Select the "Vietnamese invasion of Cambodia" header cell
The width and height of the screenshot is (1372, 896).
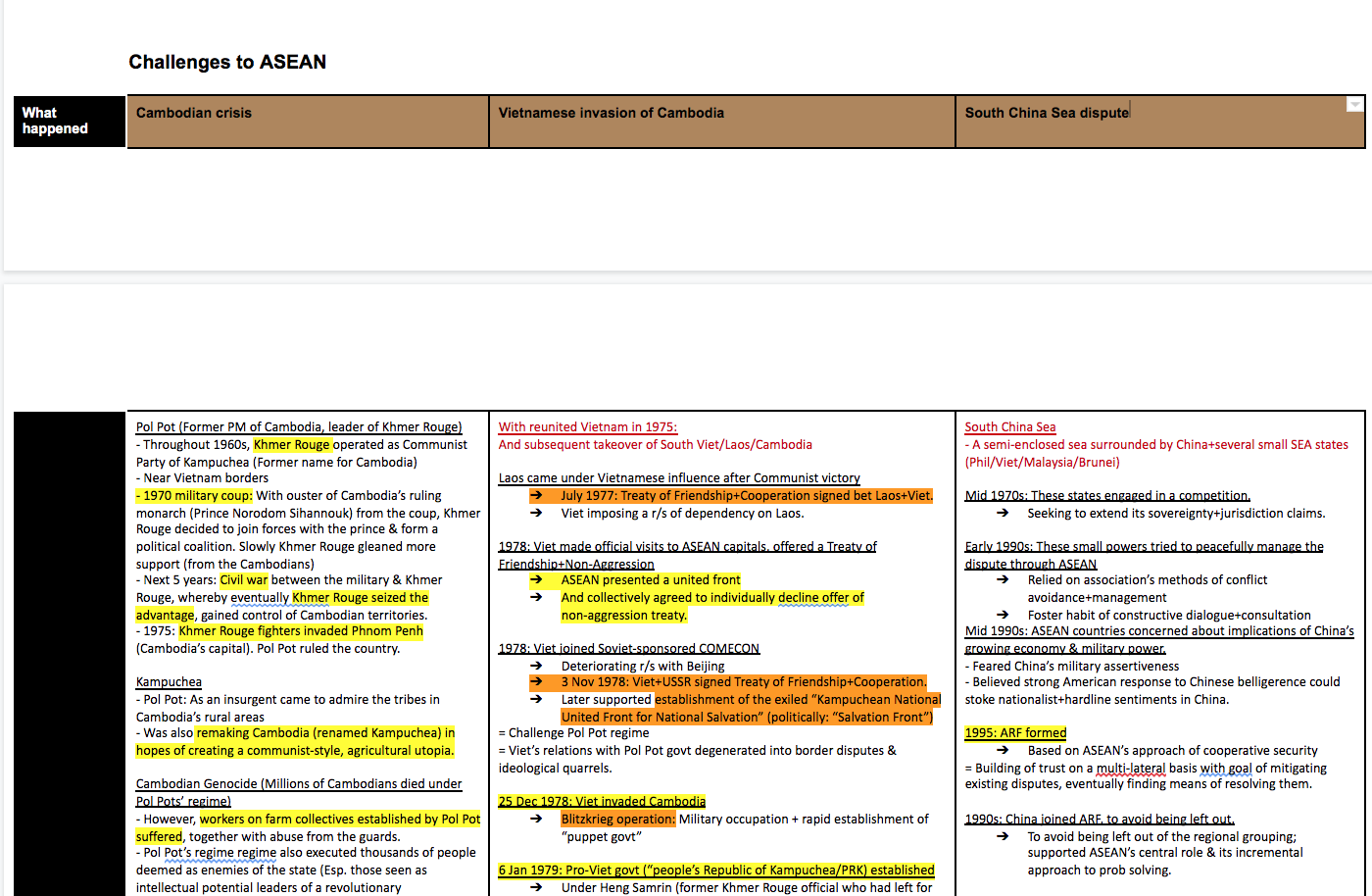tap(612, 112)
